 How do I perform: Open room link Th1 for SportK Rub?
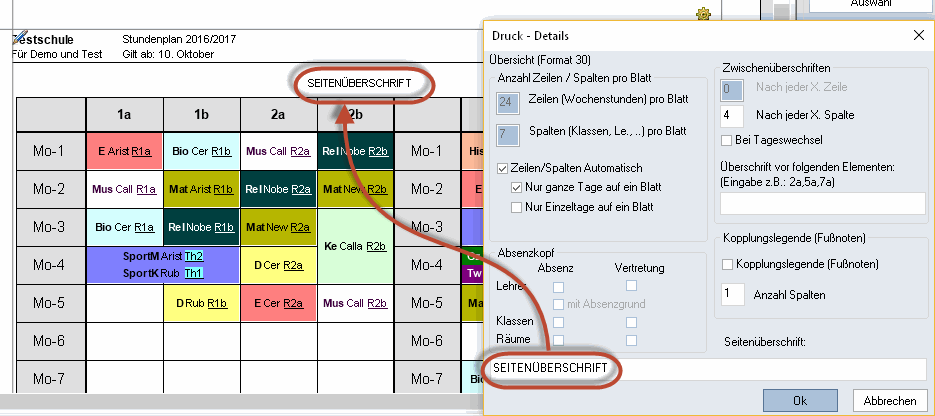[x=194, y=274]
